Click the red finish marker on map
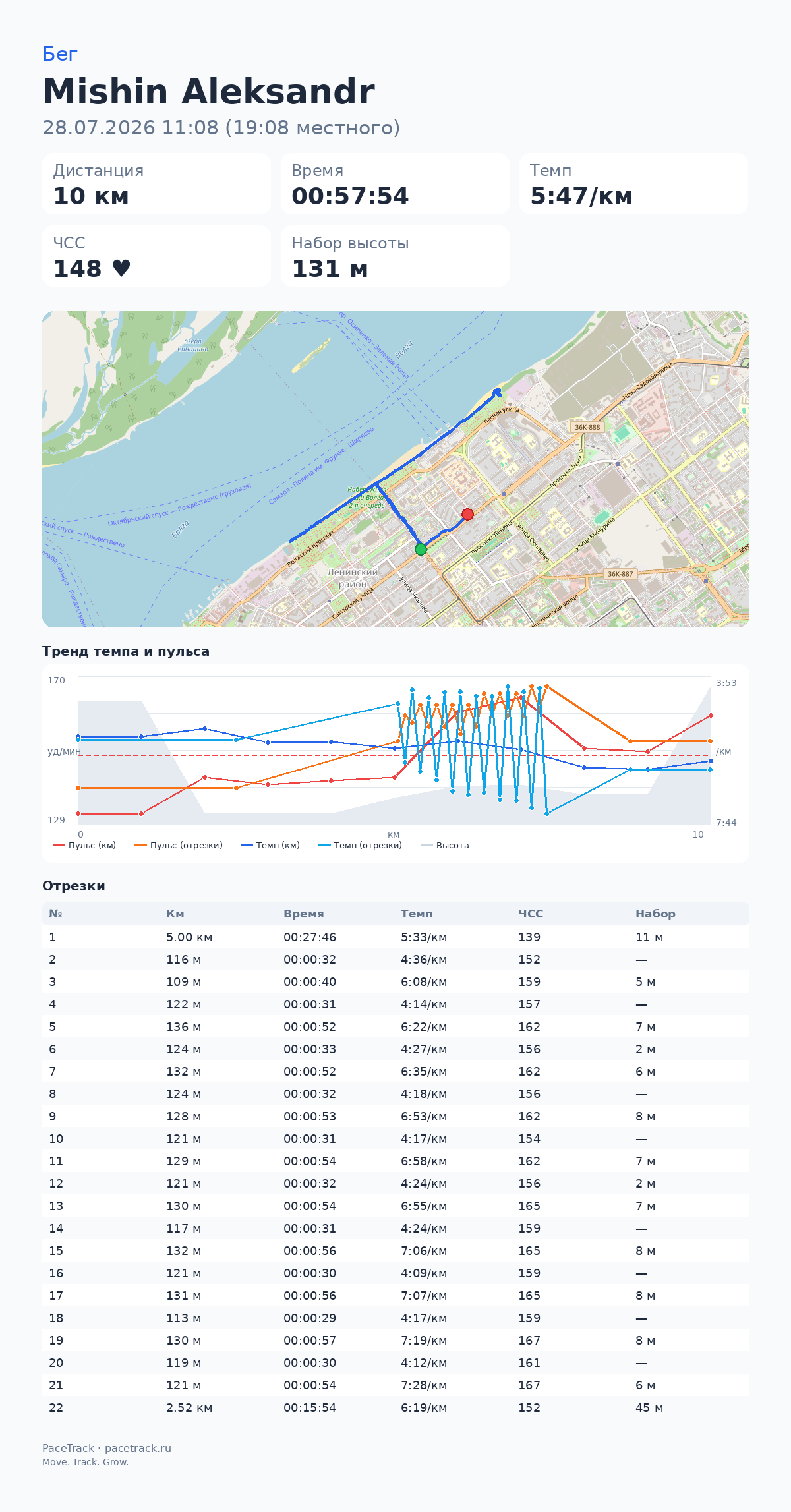The width and height of the screenshot is (791, 1512). tap(467, 514)
